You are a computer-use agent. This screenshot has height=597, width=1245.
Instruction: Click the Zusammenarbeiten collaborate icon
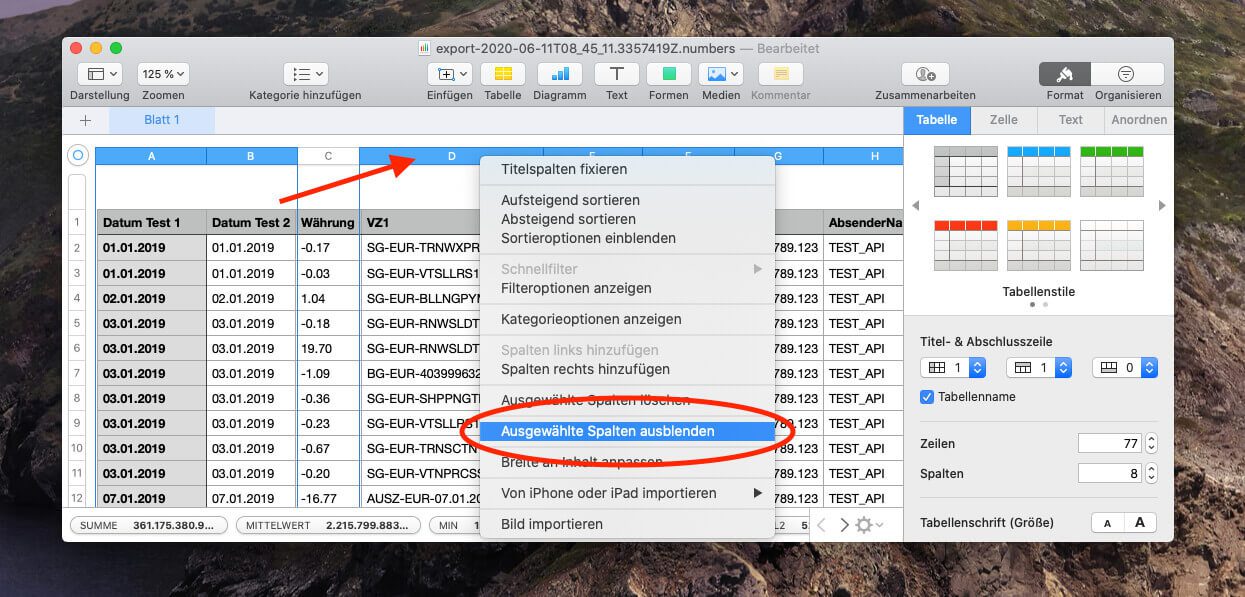925,75
